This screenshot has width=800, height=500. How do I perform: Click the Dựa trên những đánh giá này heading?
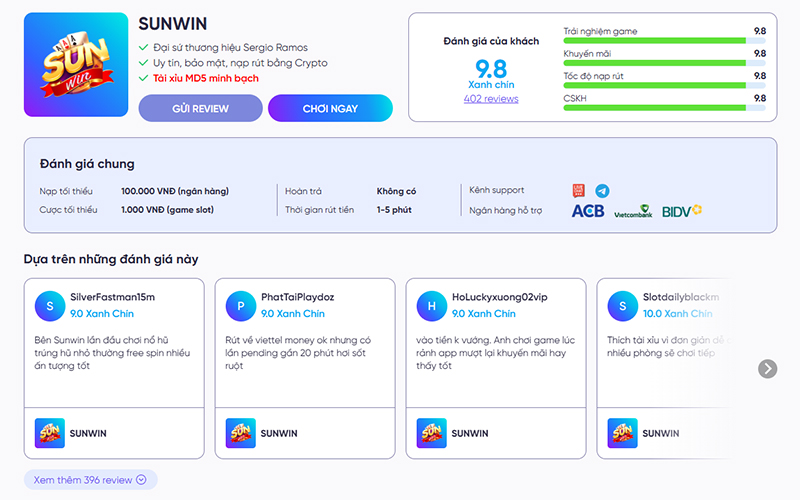coord(111,259)
